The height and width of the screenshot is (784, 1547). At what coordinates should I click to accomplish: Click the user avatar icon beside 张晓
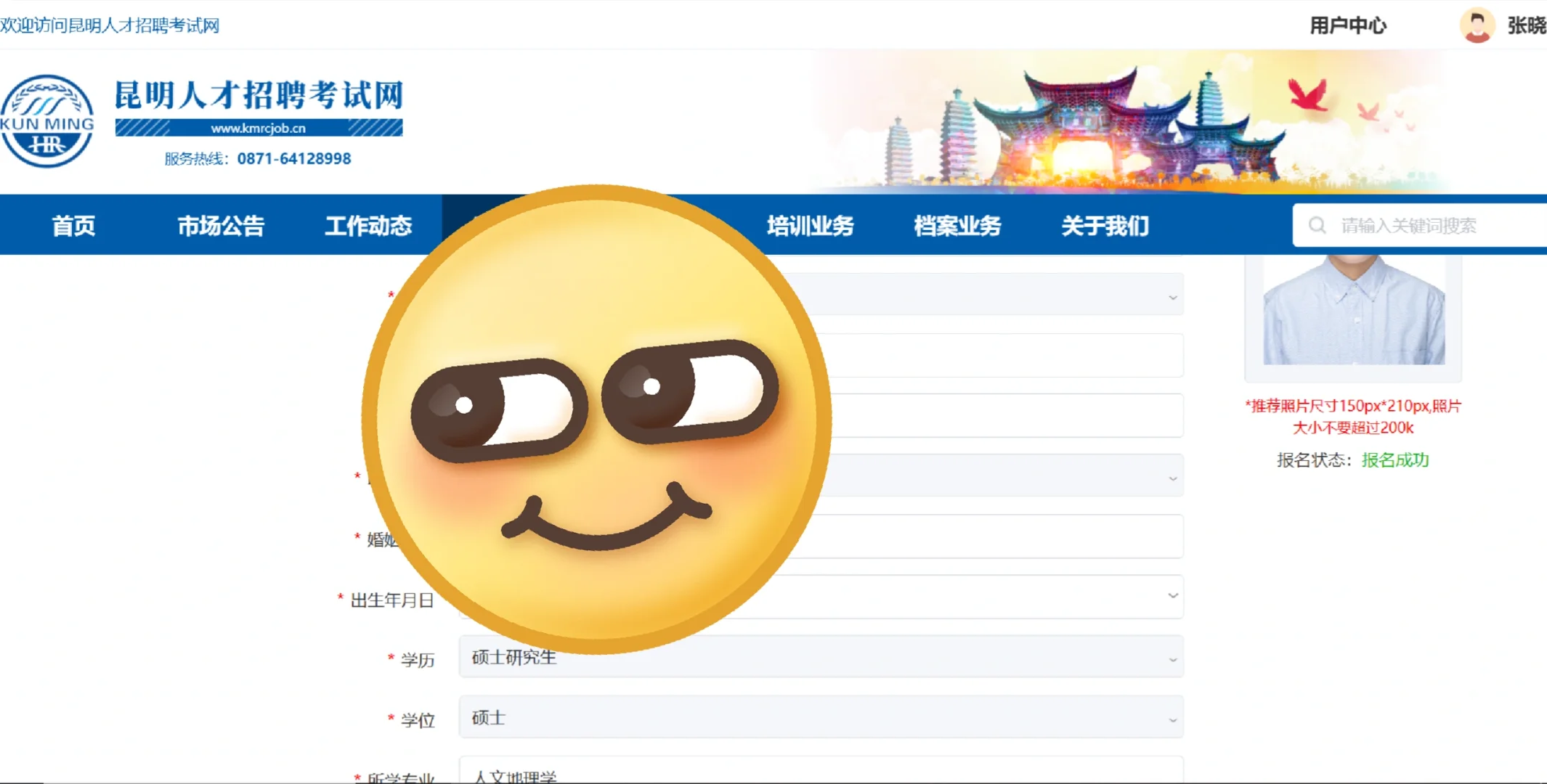click(1477, 25)
